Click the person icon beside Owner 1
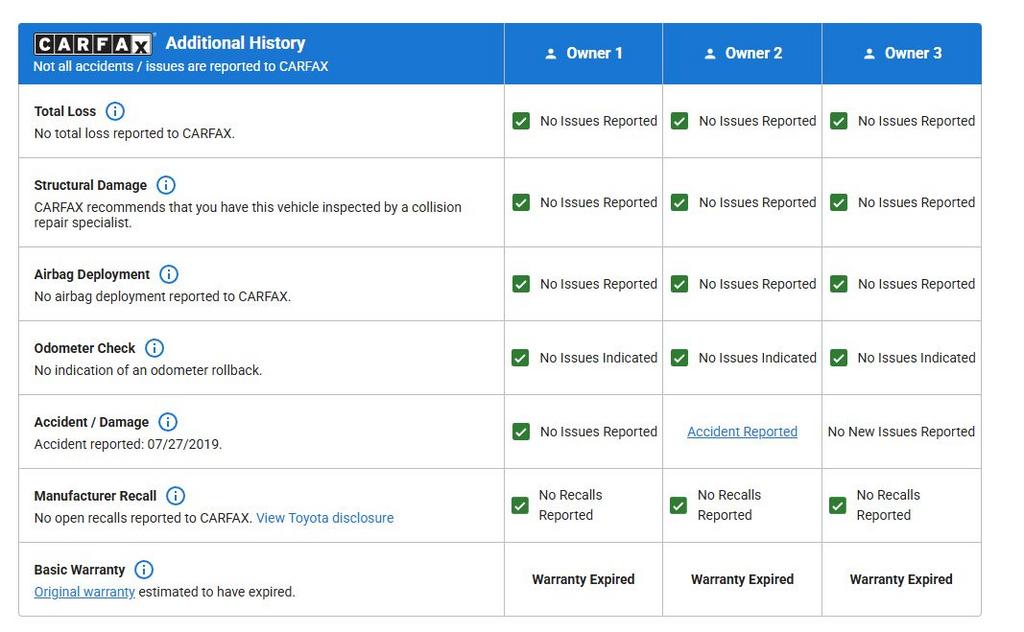 click(550, 54)
